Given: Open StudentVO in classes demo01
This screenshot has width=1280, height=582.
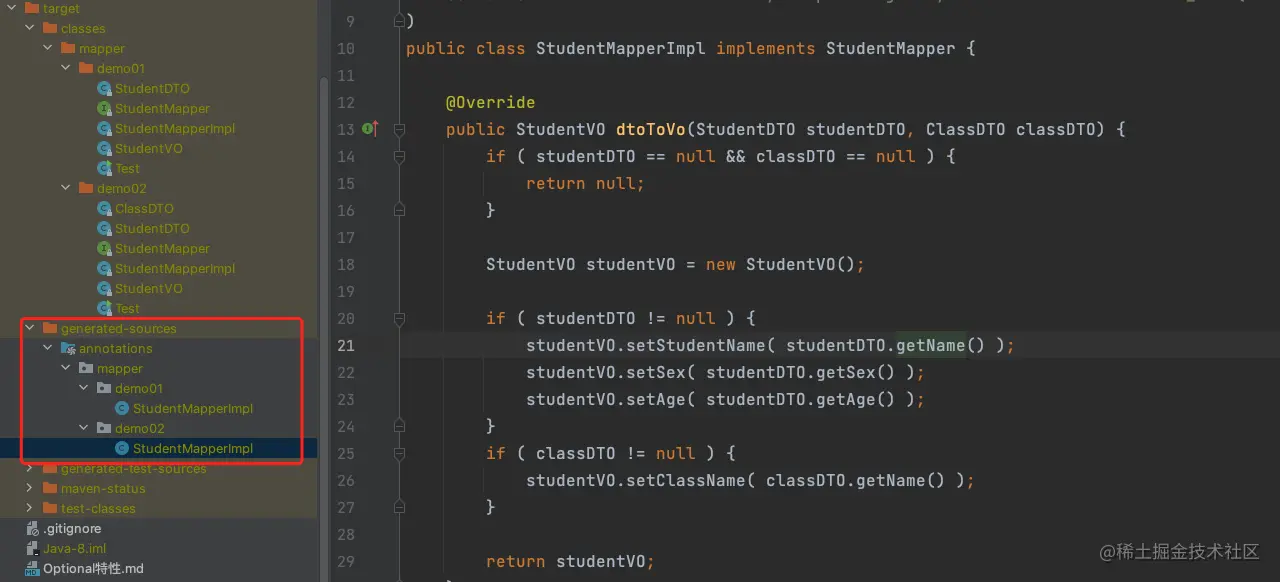Looking at the screenshot, I should point(149,148).
